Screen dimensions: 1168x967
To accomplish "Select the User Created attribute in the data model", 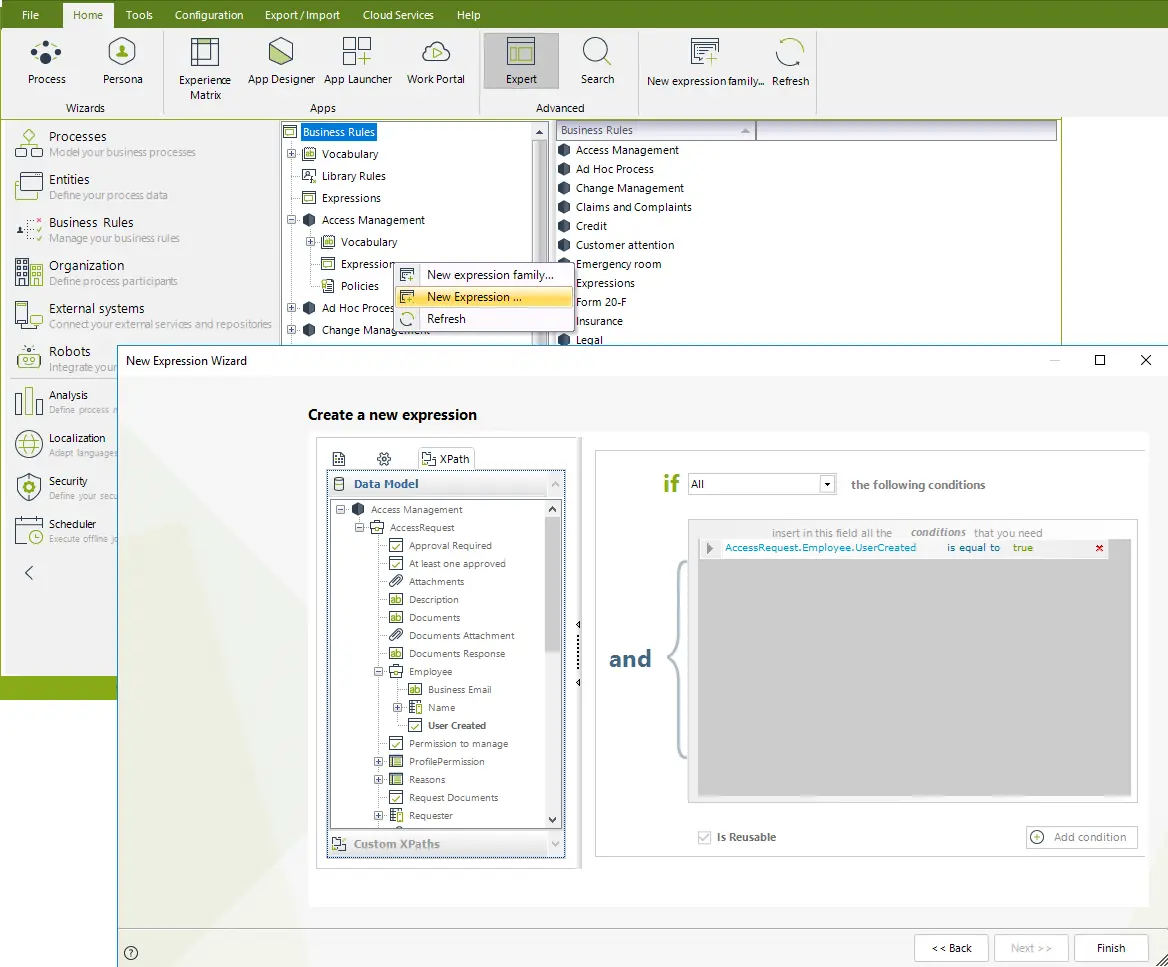I will pos(457,726).
